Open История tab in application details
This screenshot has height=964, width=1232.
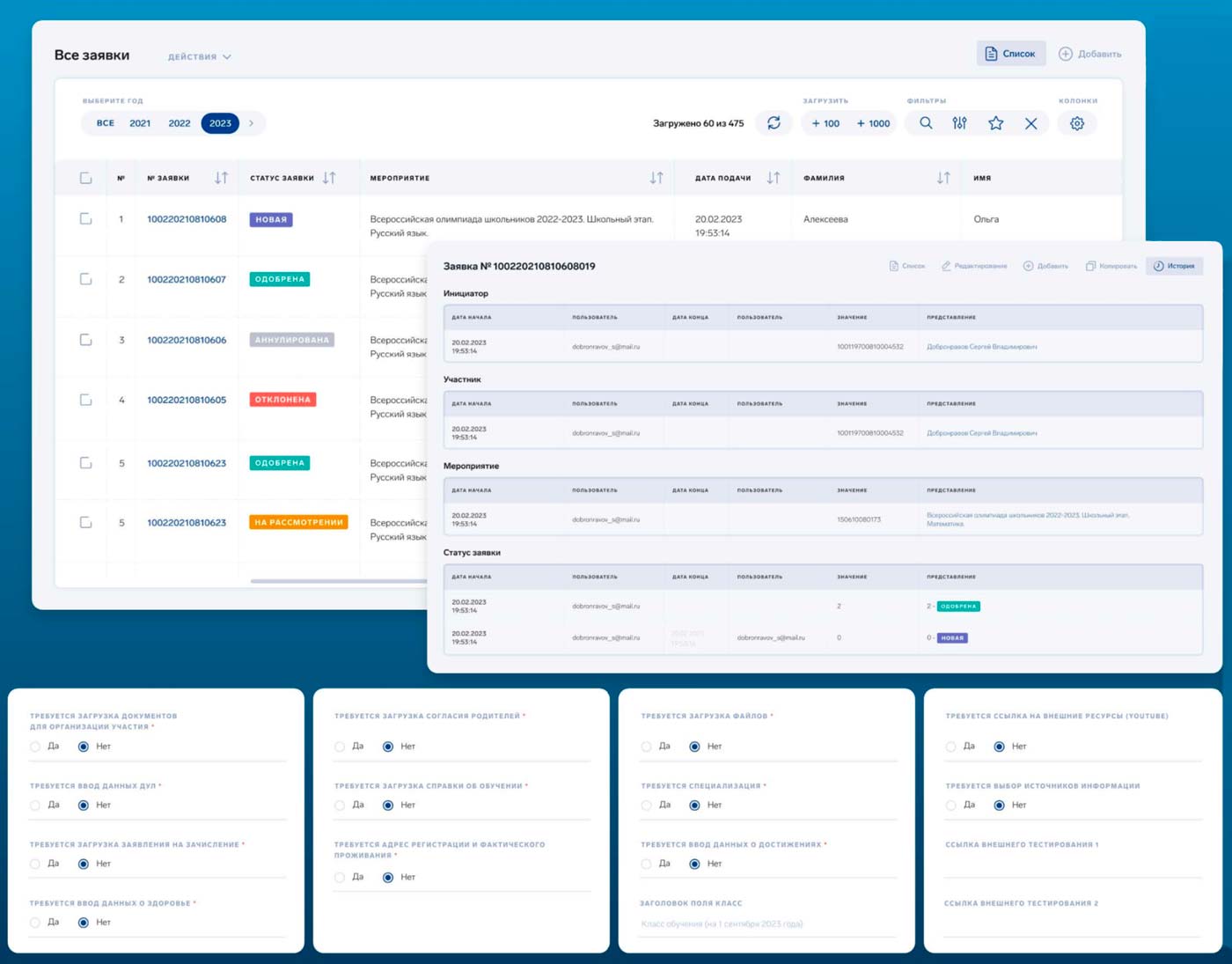tap(1174, 266)
